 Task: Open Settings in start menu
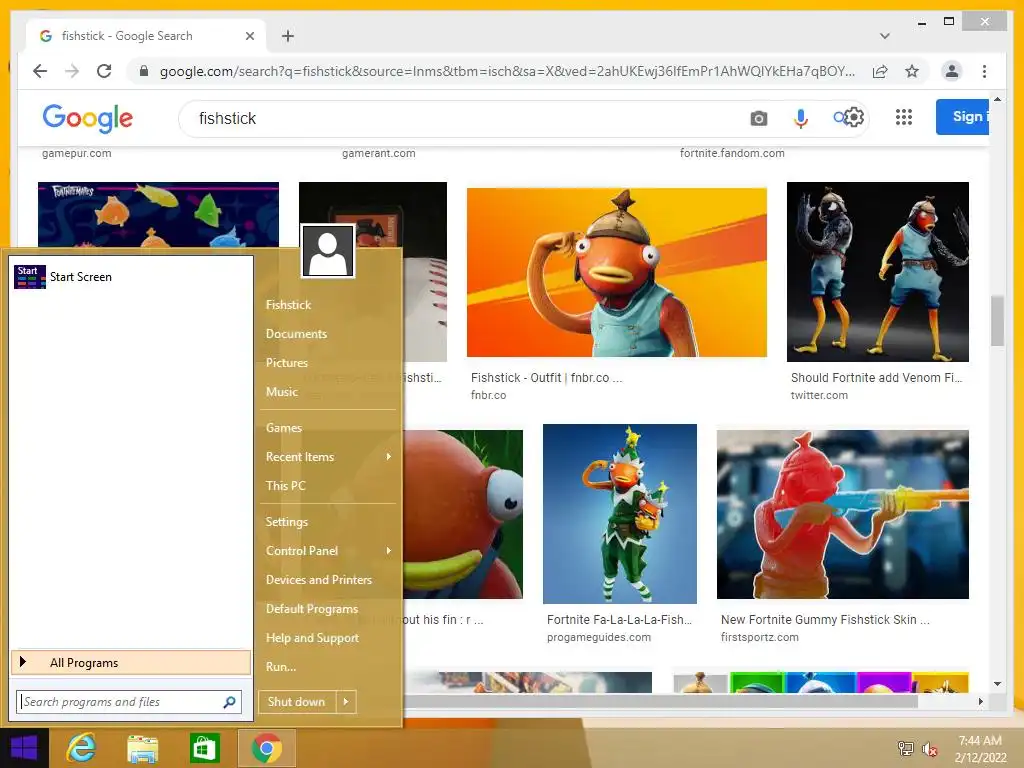coord(286,521)
